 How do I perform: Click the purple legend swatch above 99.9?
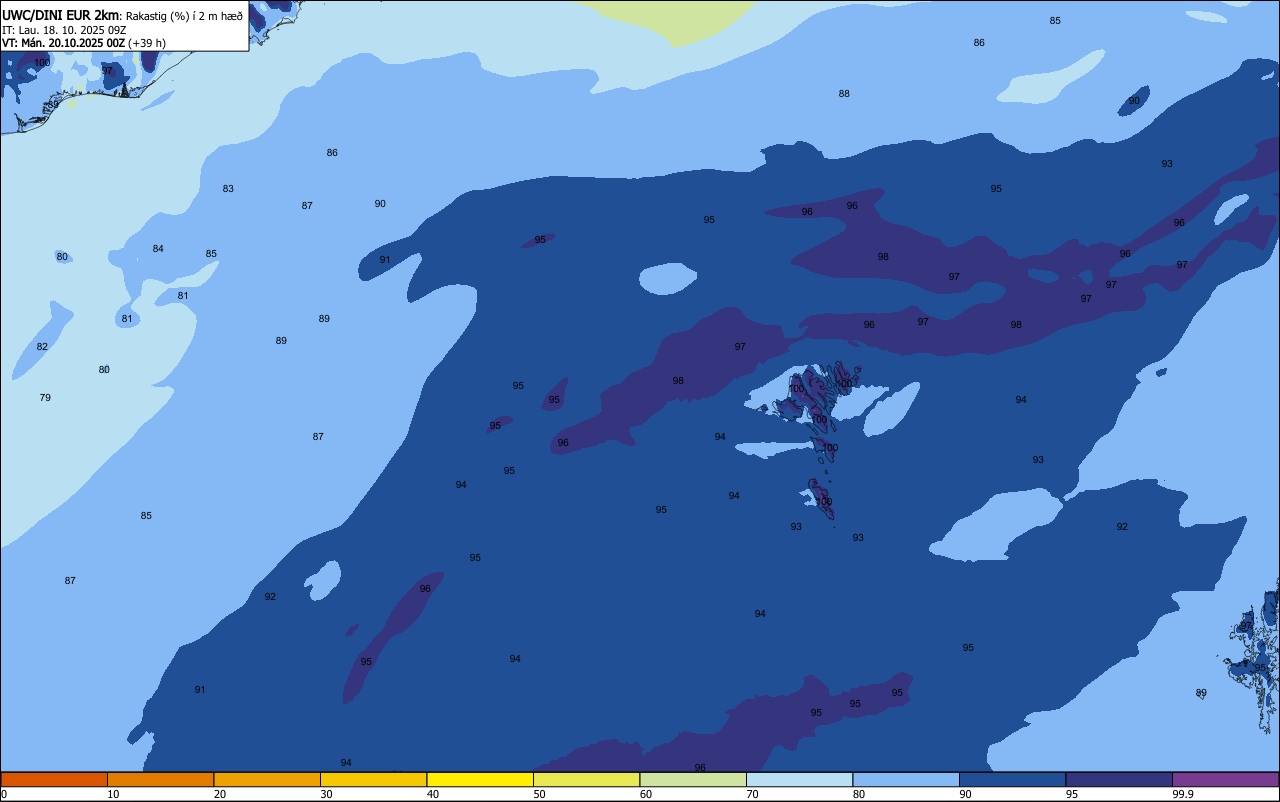[x=1225, y=779]
